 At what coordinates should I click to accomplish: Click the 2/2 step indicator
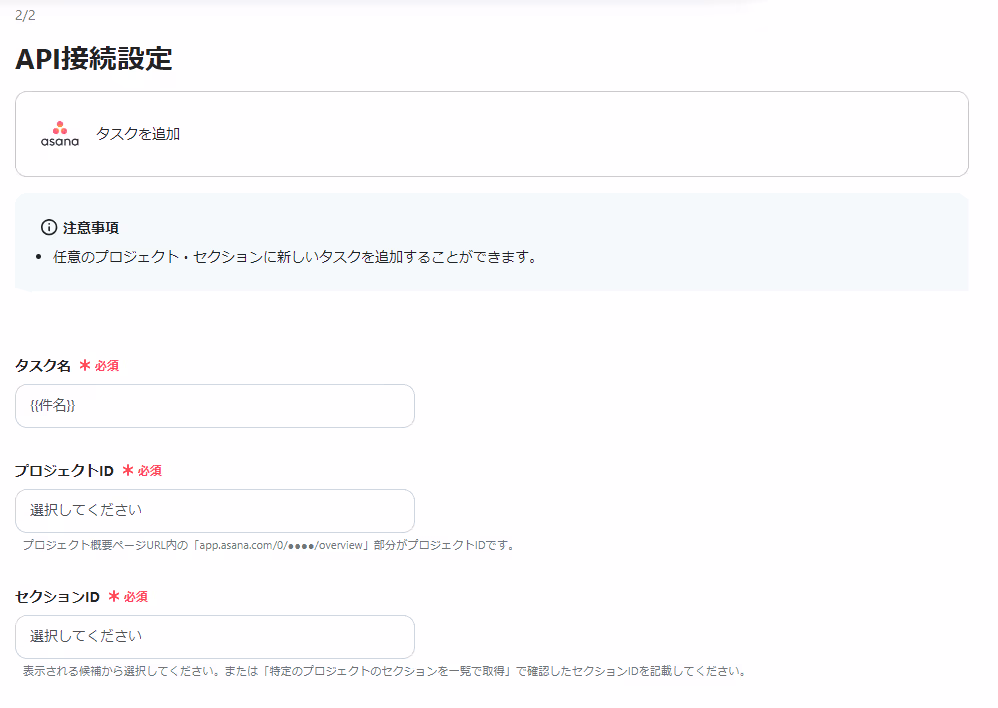point(25,15)
